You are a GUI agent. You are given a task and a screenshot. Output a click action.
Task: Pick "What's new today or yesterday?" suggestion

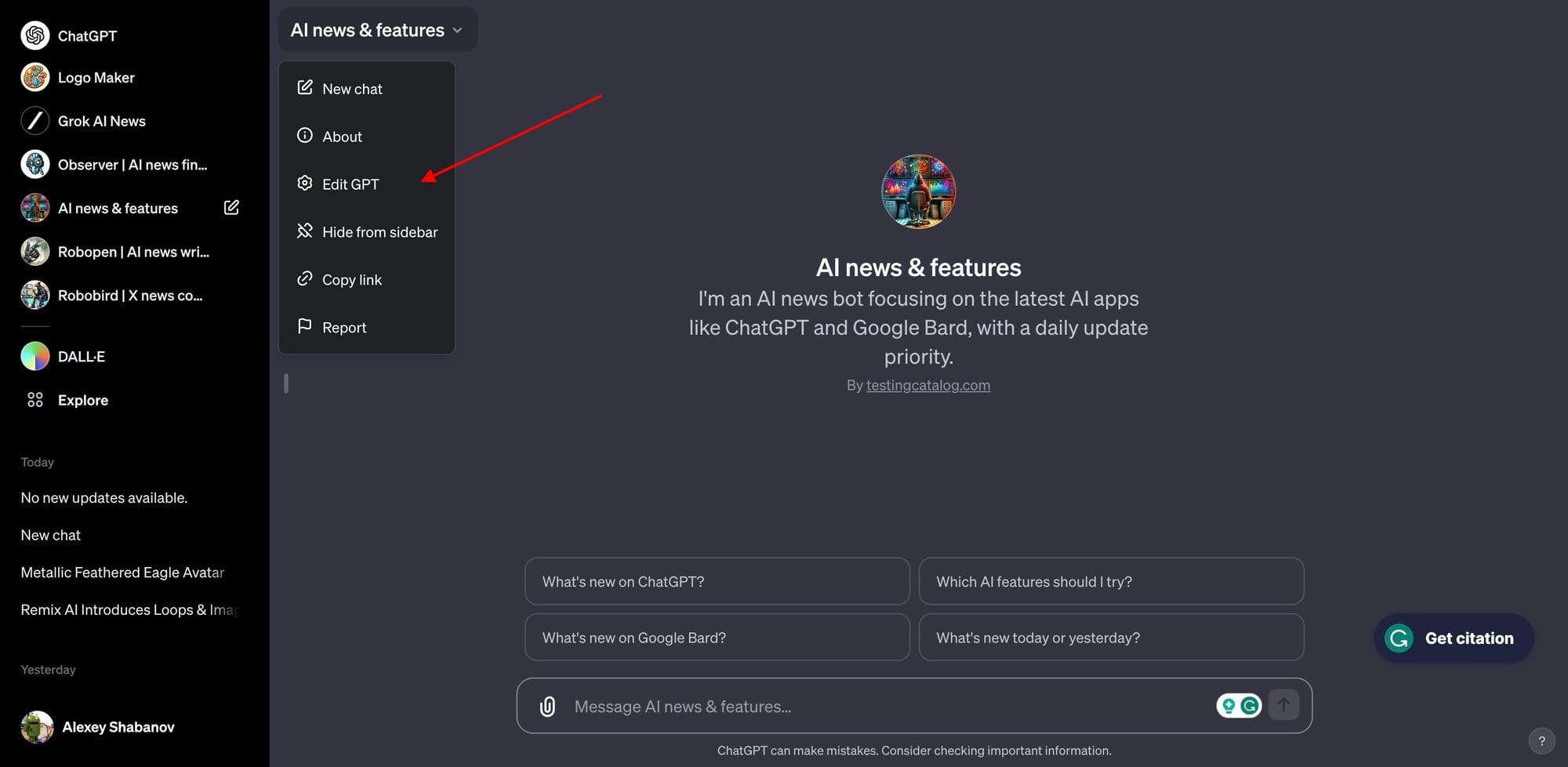coord(1111,638)
